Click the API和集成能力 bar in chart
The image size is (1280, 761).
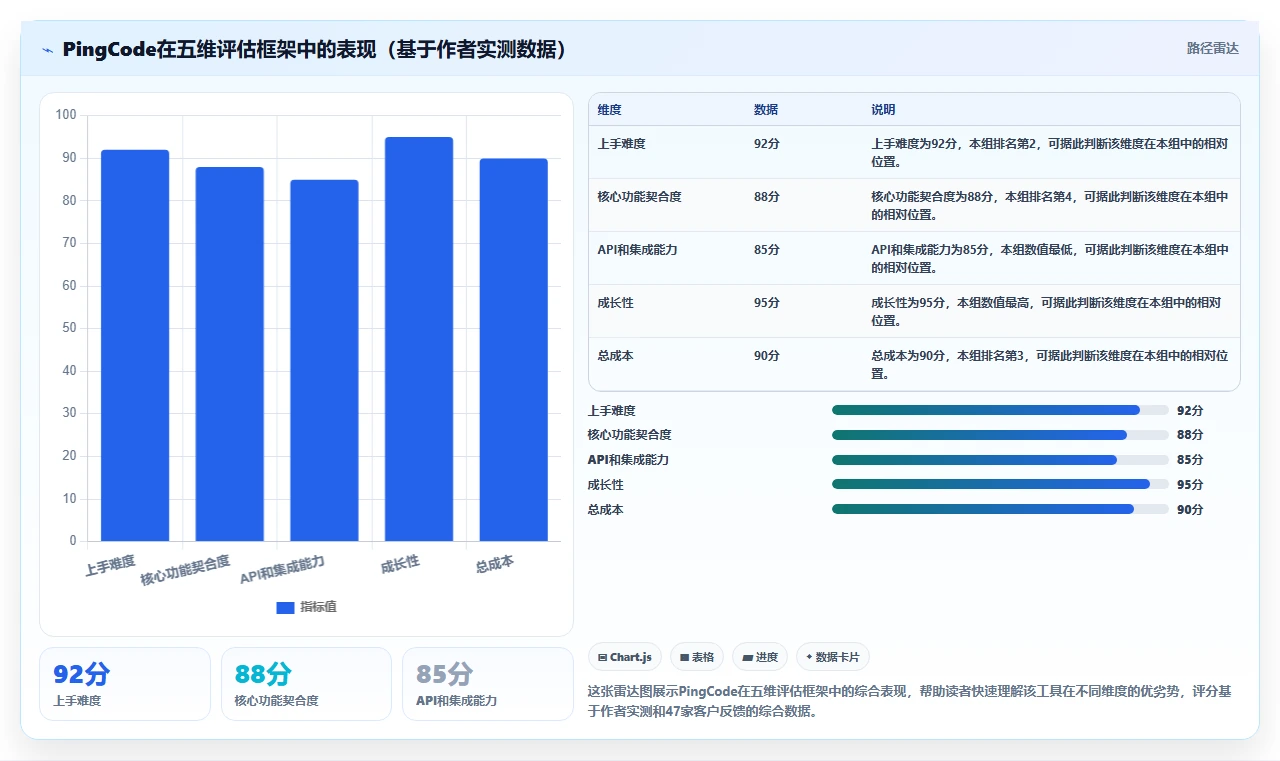pos(324,360)
